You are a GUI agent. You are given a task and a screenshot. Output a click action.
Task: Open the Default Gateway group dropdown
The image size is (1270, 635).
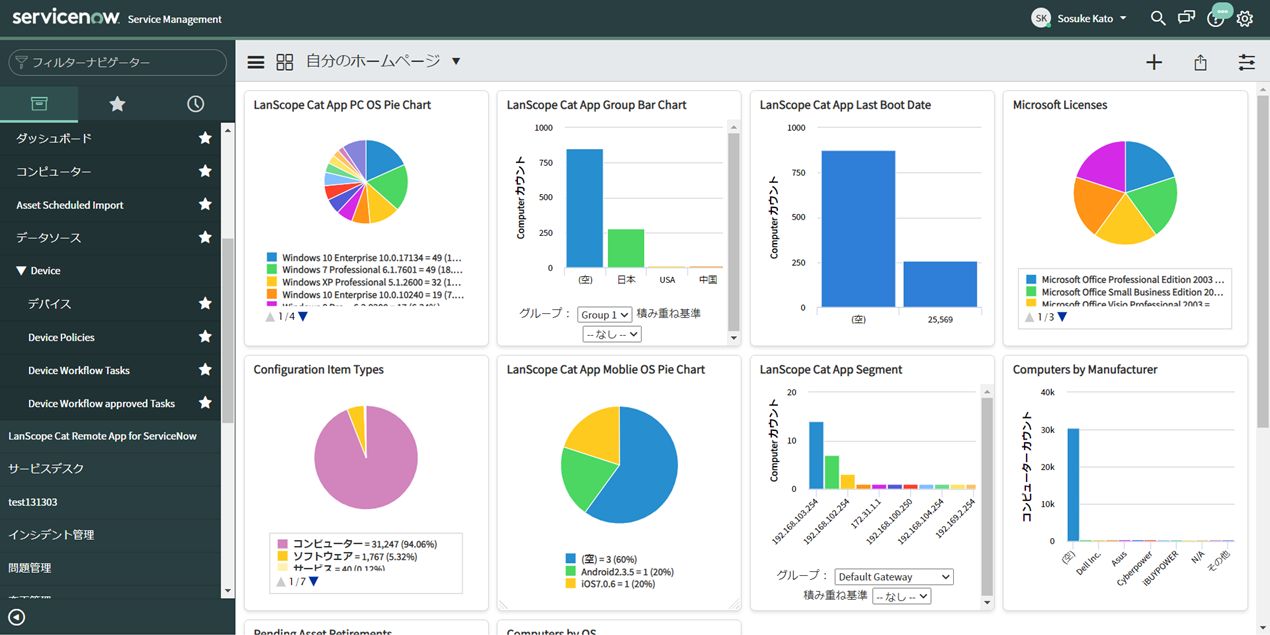[894, 576]
